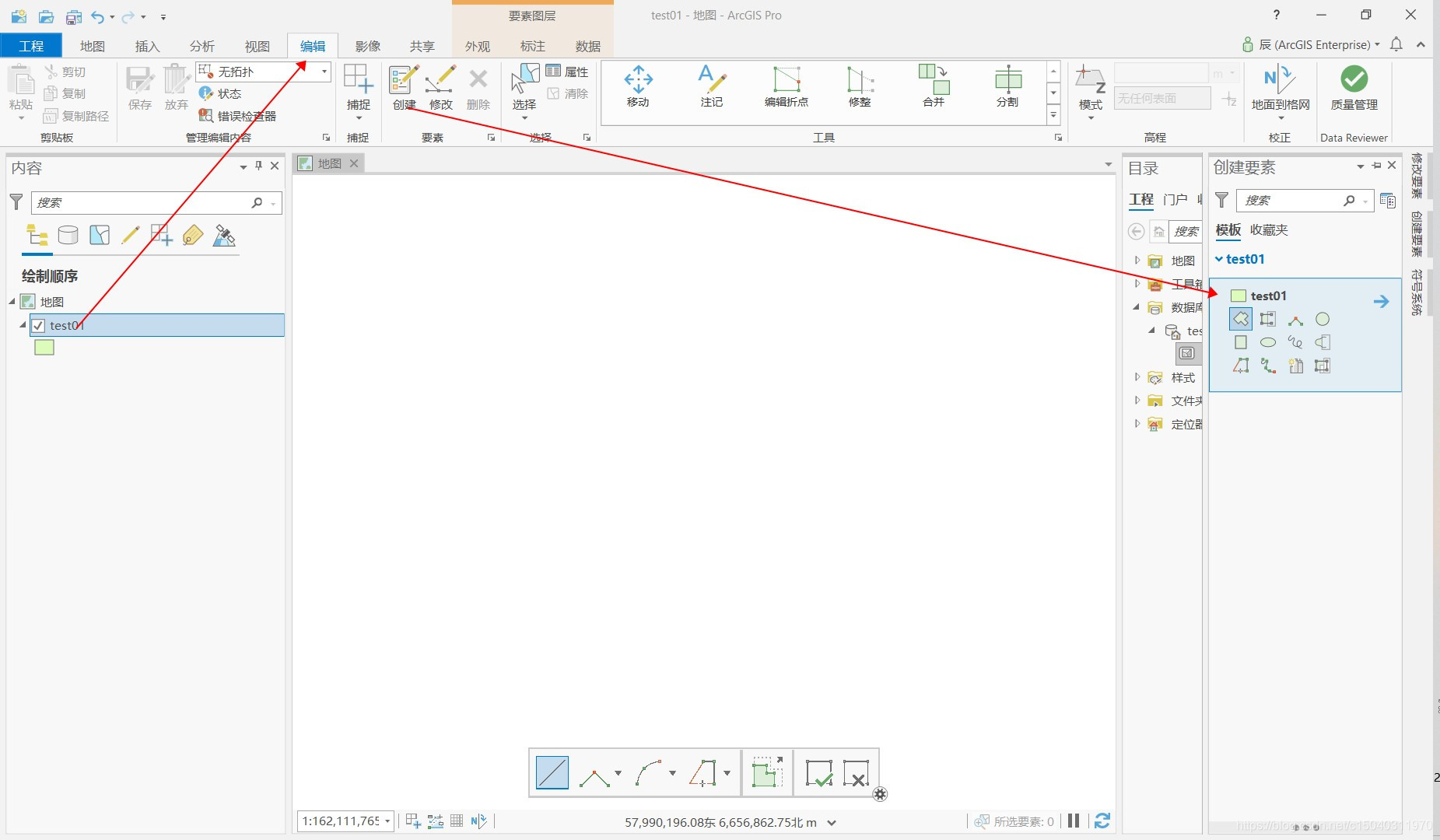The width and height of the screenshot is (1440, 840).
Task: Pause map drawing with pause button
Action: [x=1074, y=821]
